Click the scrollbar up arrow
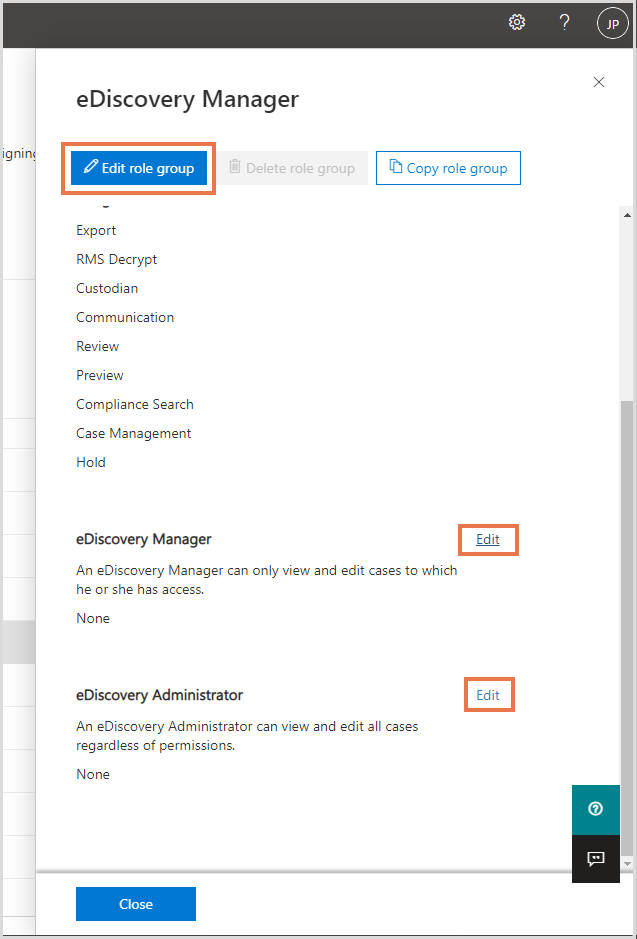 628,213
